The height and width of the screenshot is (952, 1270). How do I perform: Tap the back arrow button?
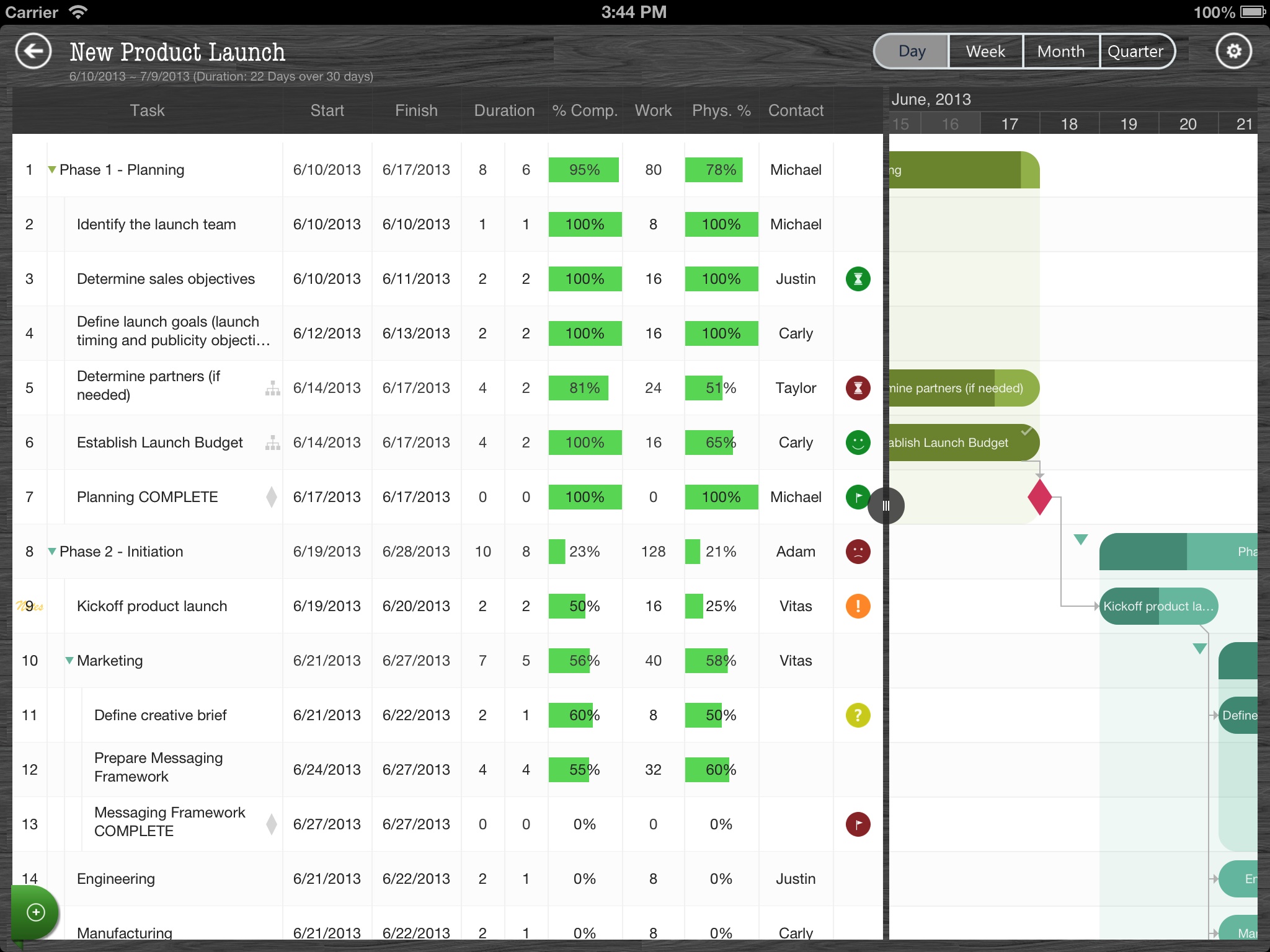pyautogui.click(x=33, y=51)
